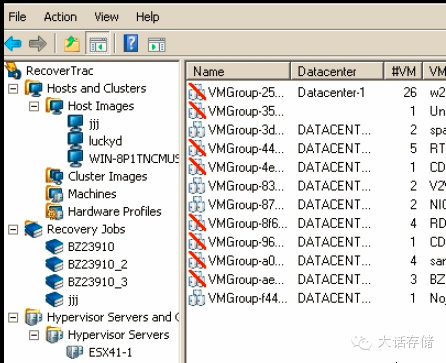Open the Help menu
The width and height of the screenshot is (446, 363).
click(148, 16)
